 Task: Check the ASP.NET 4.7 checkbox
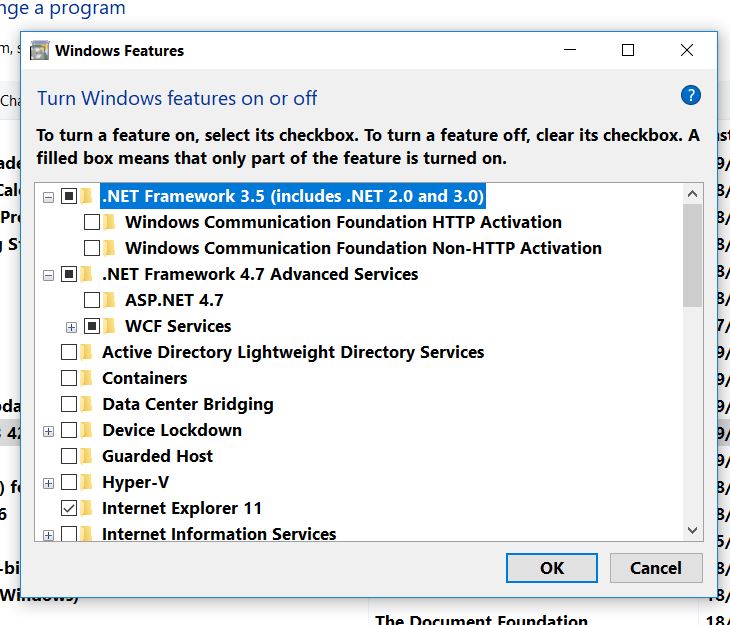pos(92,300)
